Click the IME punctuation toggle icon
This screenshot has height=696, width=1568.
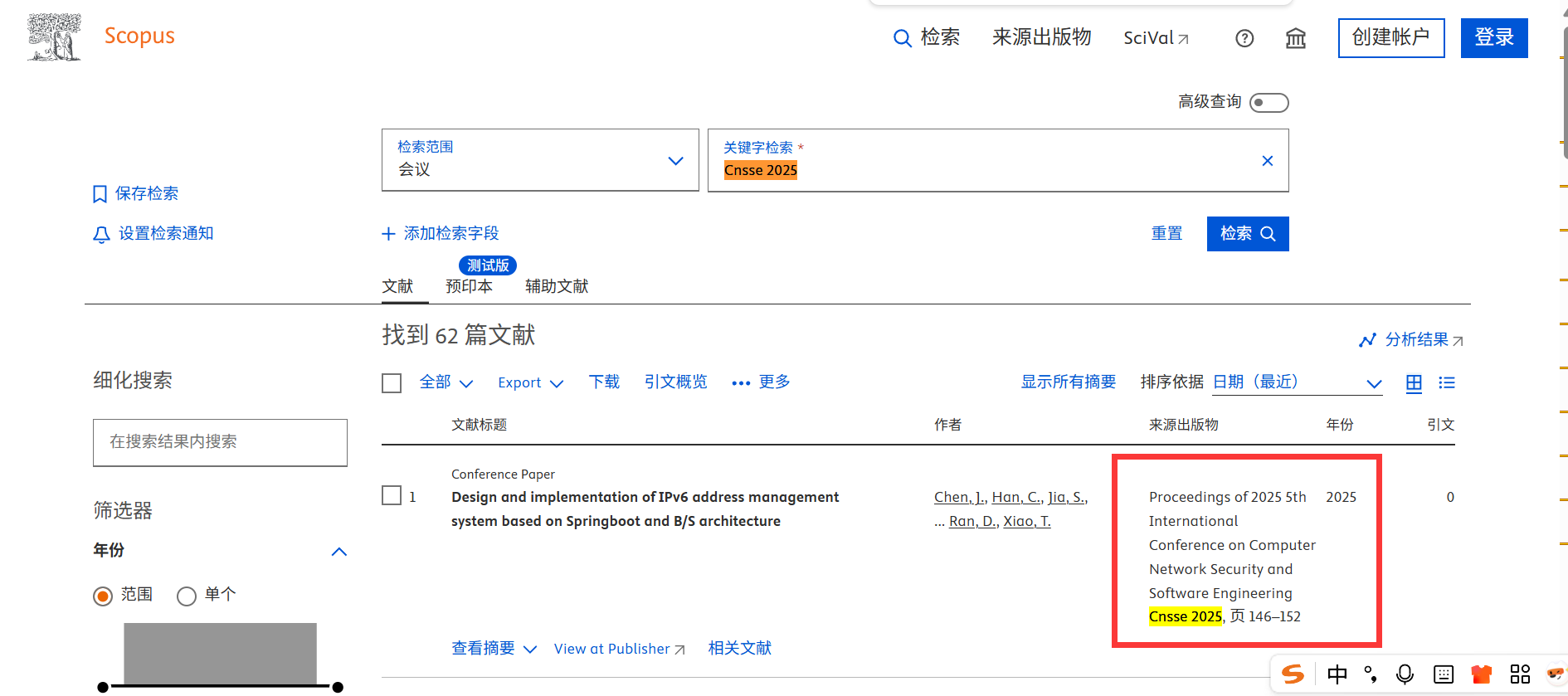[x=1371, y=674]
